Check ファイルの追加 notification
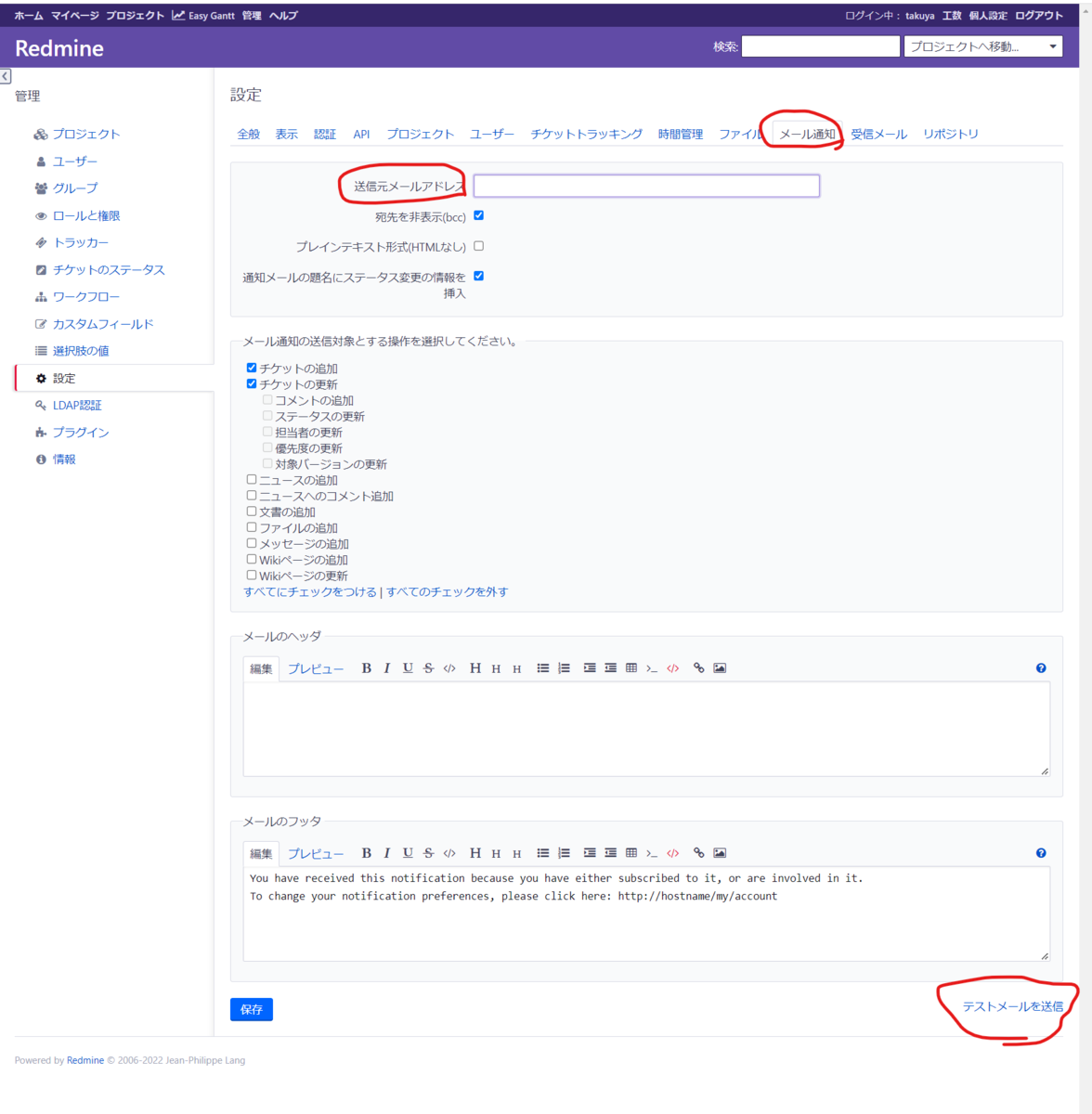This screenshot has height=1114, width=1092. pyautogui.click(x=252, y=527)
